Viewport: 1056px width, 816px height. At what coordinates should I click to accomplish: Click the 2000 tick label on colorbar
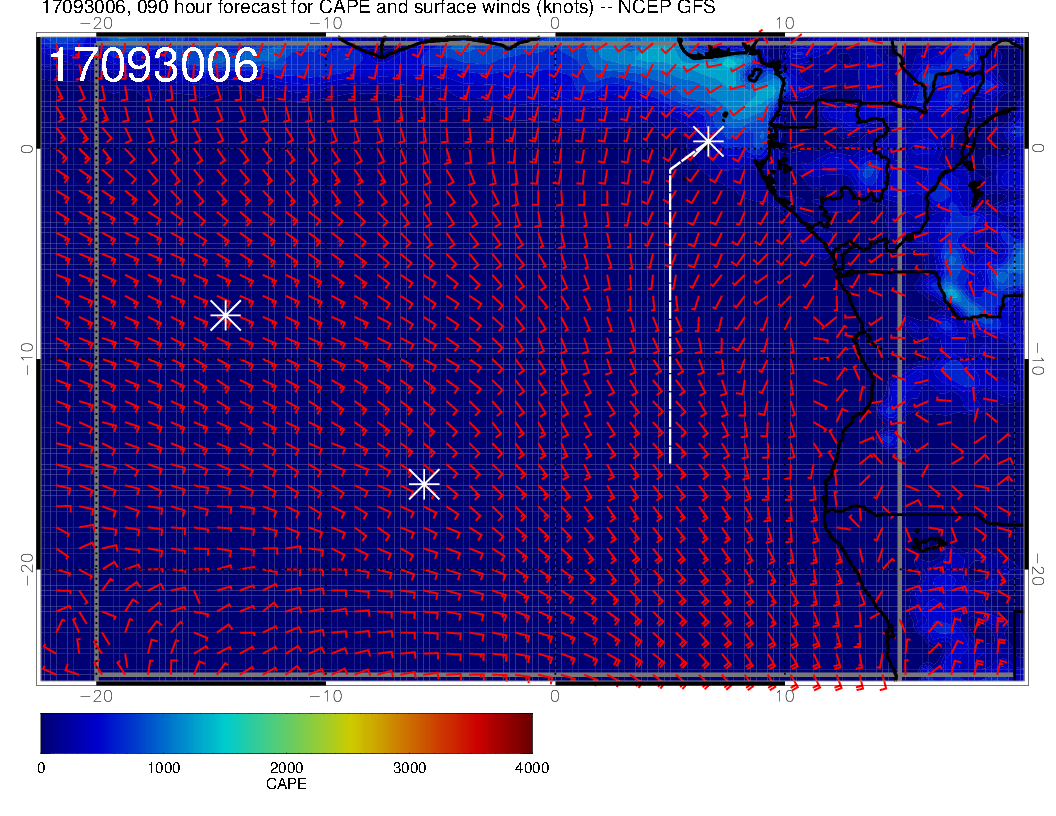pos(286,767)
